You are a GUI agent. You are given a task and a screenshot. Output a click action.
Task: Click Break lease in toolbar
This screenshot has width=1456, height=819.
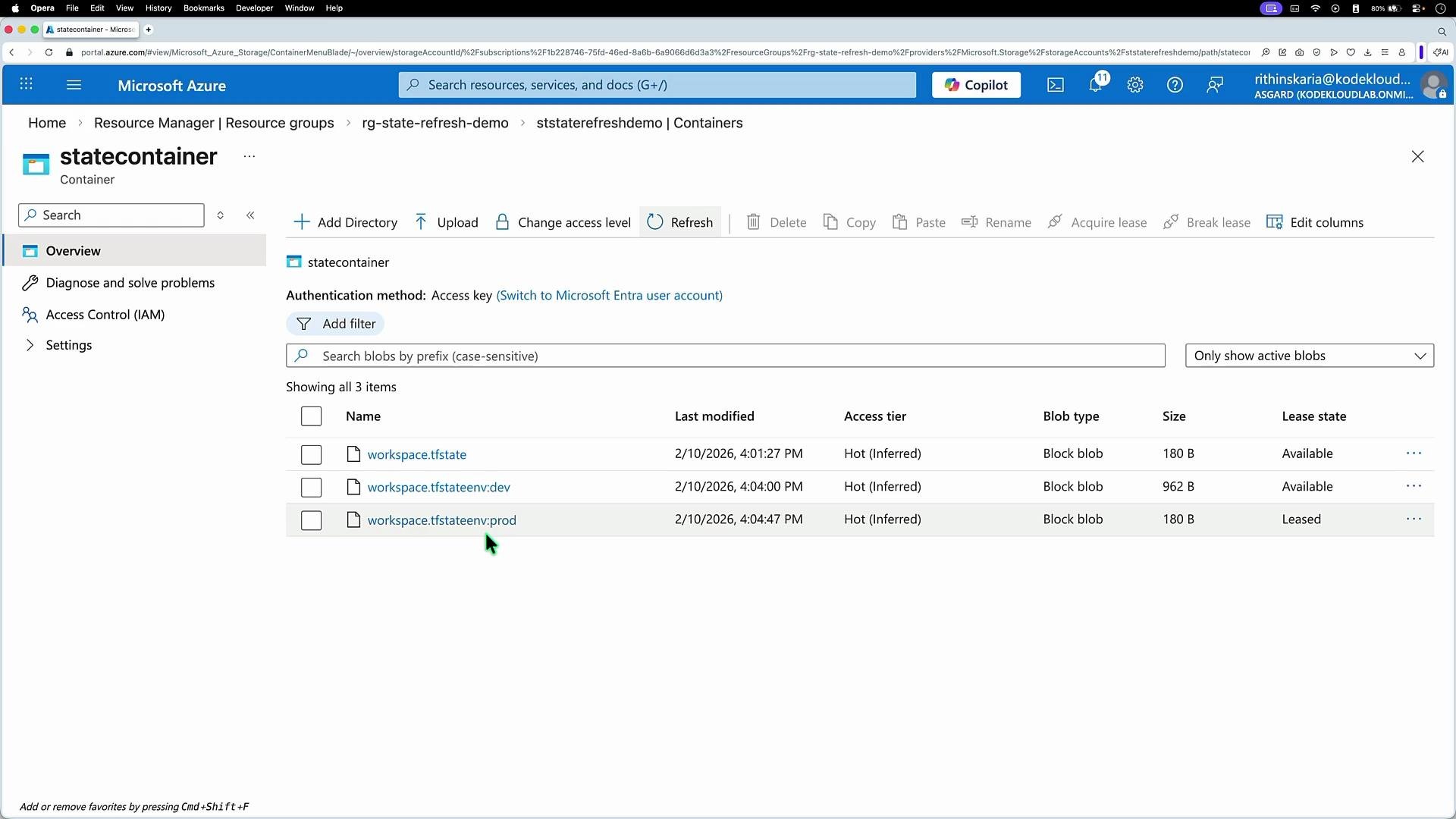point(1207,222)
